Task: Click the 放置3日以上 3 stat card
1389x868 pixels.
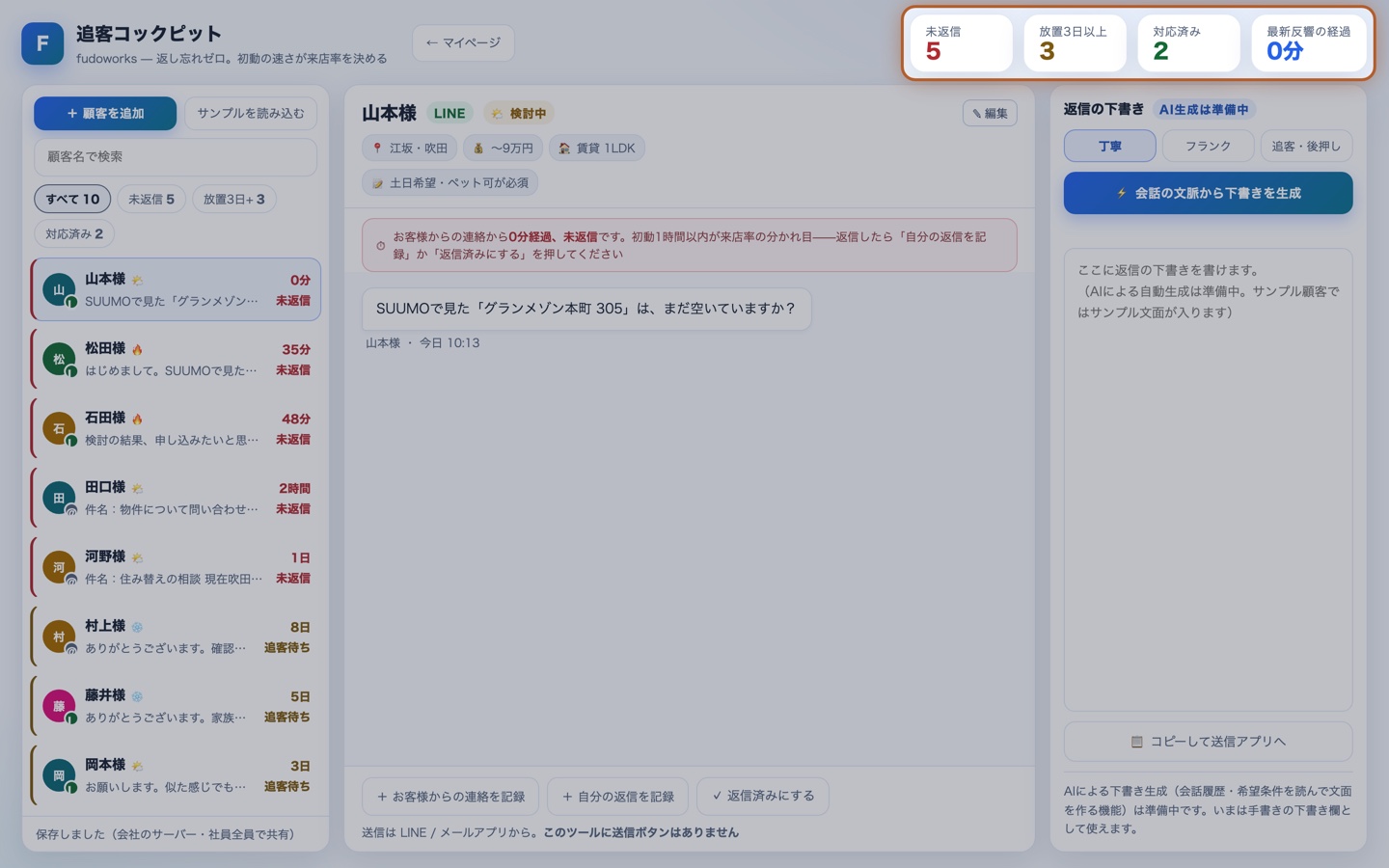Action: 1075,42
